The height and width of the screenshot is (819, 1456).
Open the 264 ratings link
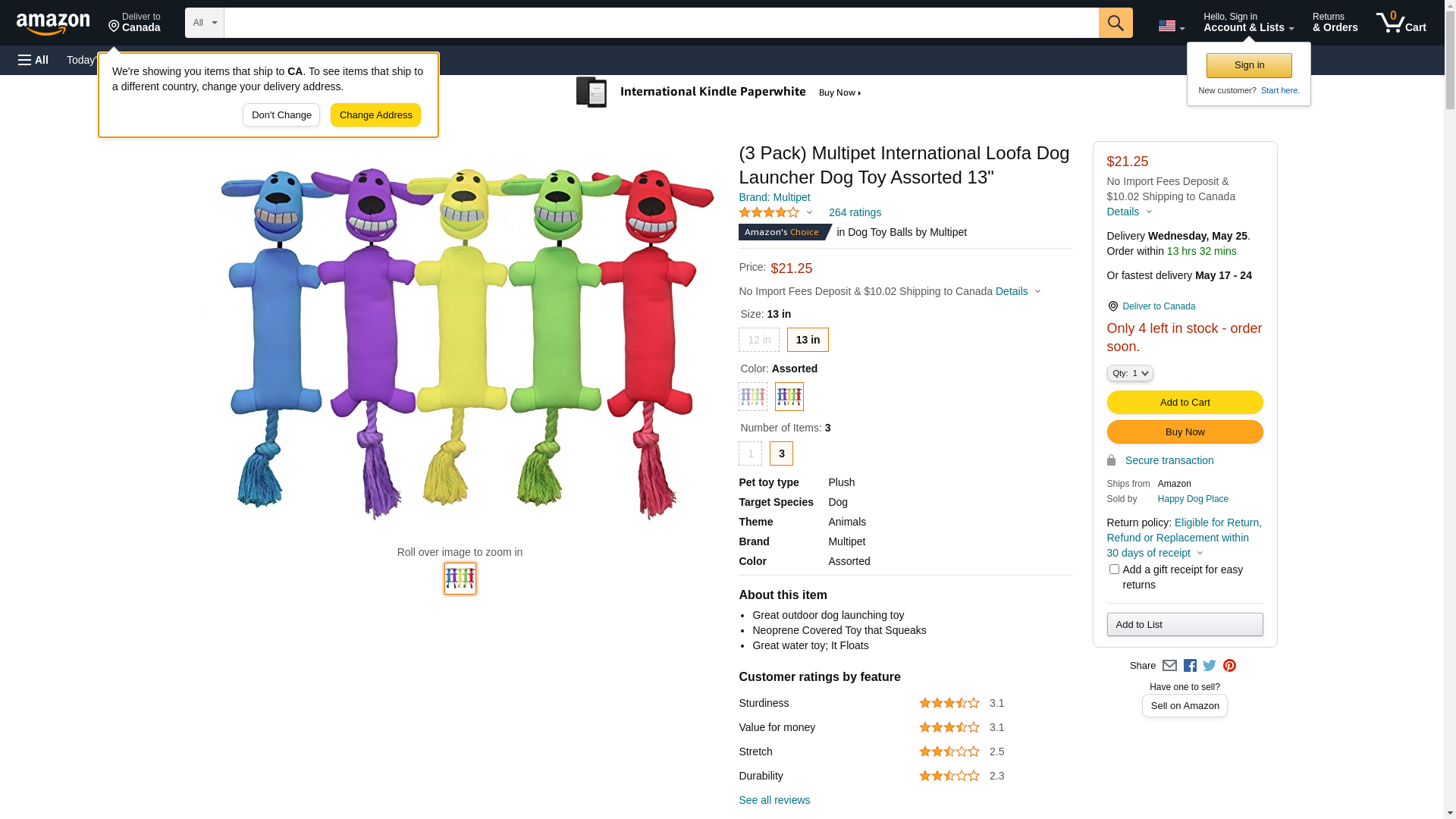[855, 212]
